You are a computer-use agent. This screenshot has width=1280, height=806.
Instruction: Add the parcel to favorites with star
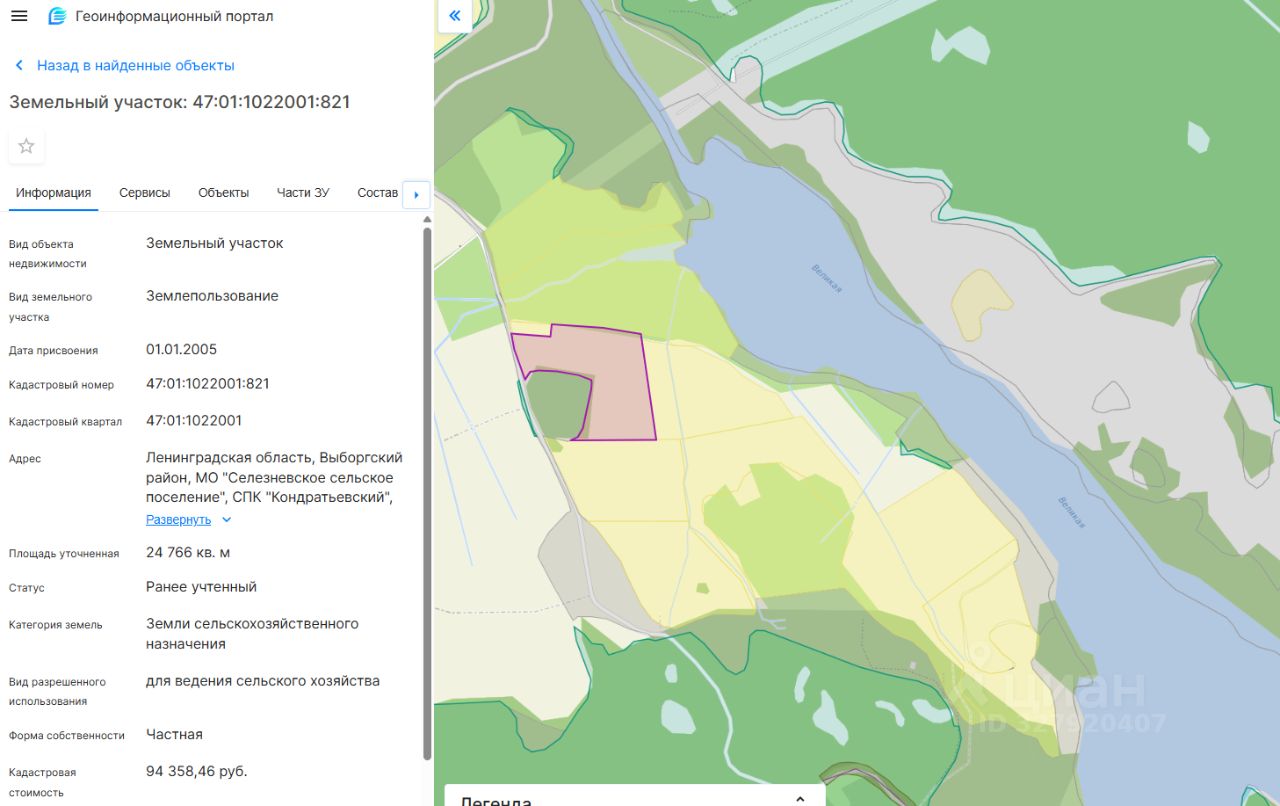(x=26, y=146)
